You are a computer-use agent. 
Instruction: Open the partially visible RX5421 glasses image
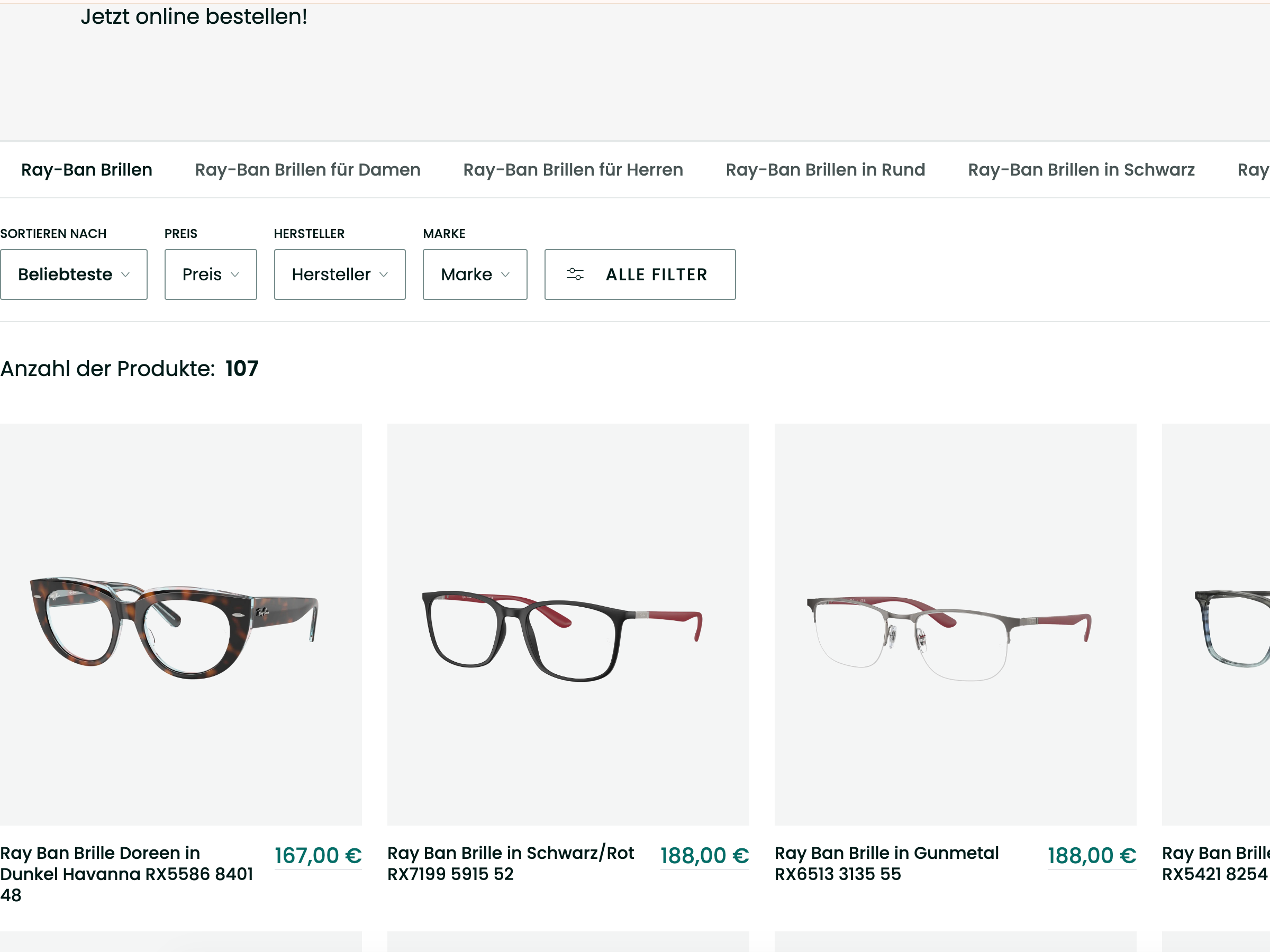coord(1216,624)
